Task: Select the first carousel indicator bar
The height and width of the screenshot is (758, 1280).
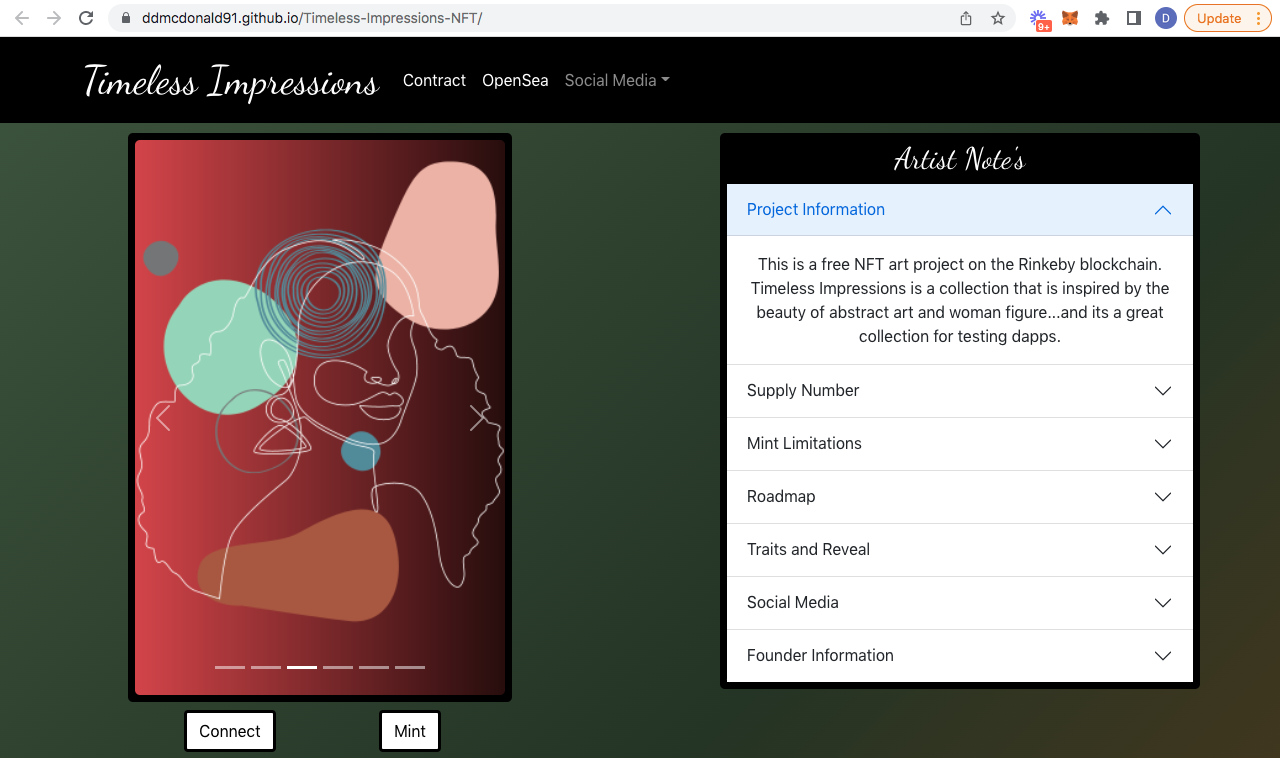Action: 229,666
